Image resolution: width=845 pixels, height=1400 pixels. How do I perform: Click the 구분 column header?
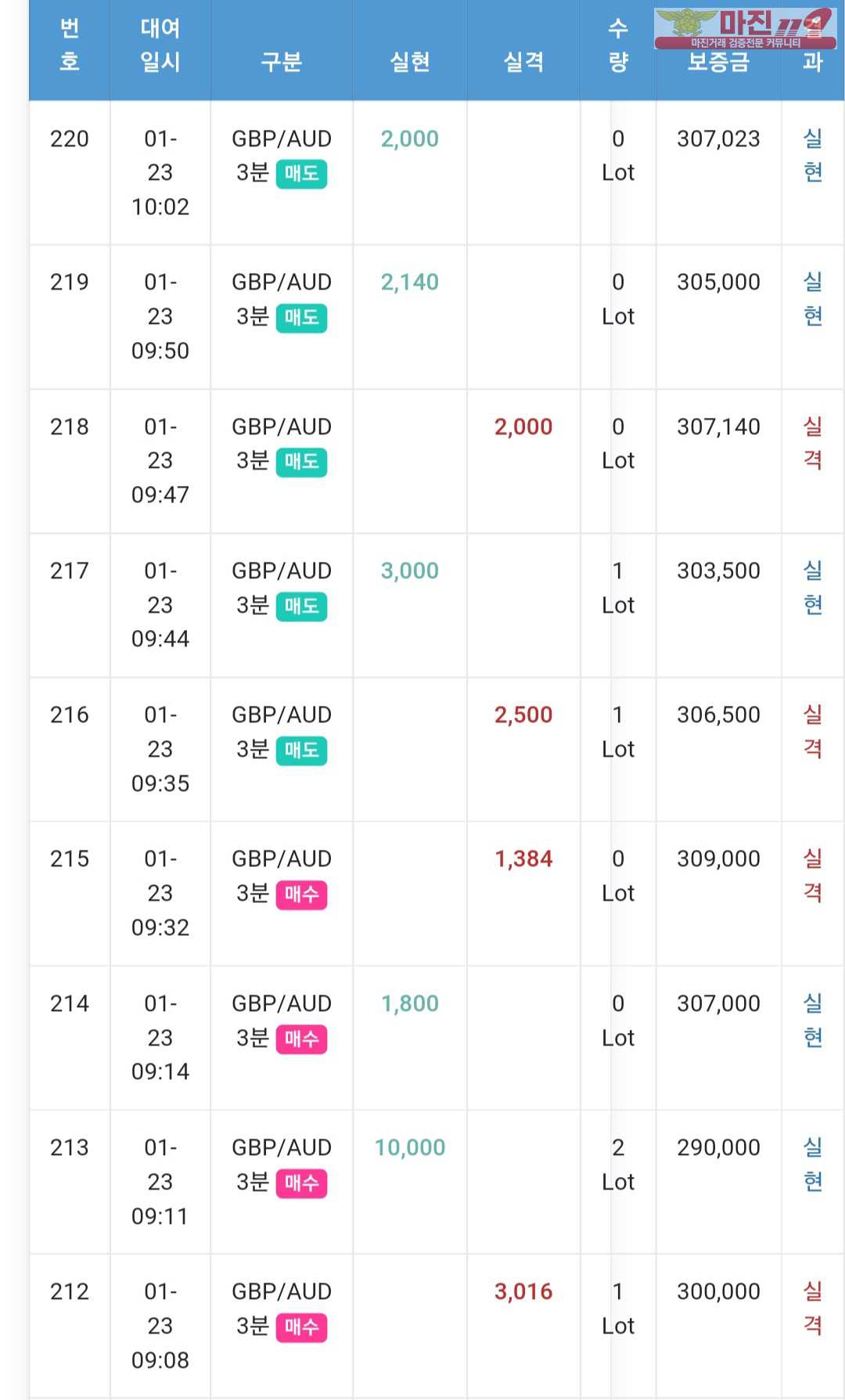click(x=282, y=62)
